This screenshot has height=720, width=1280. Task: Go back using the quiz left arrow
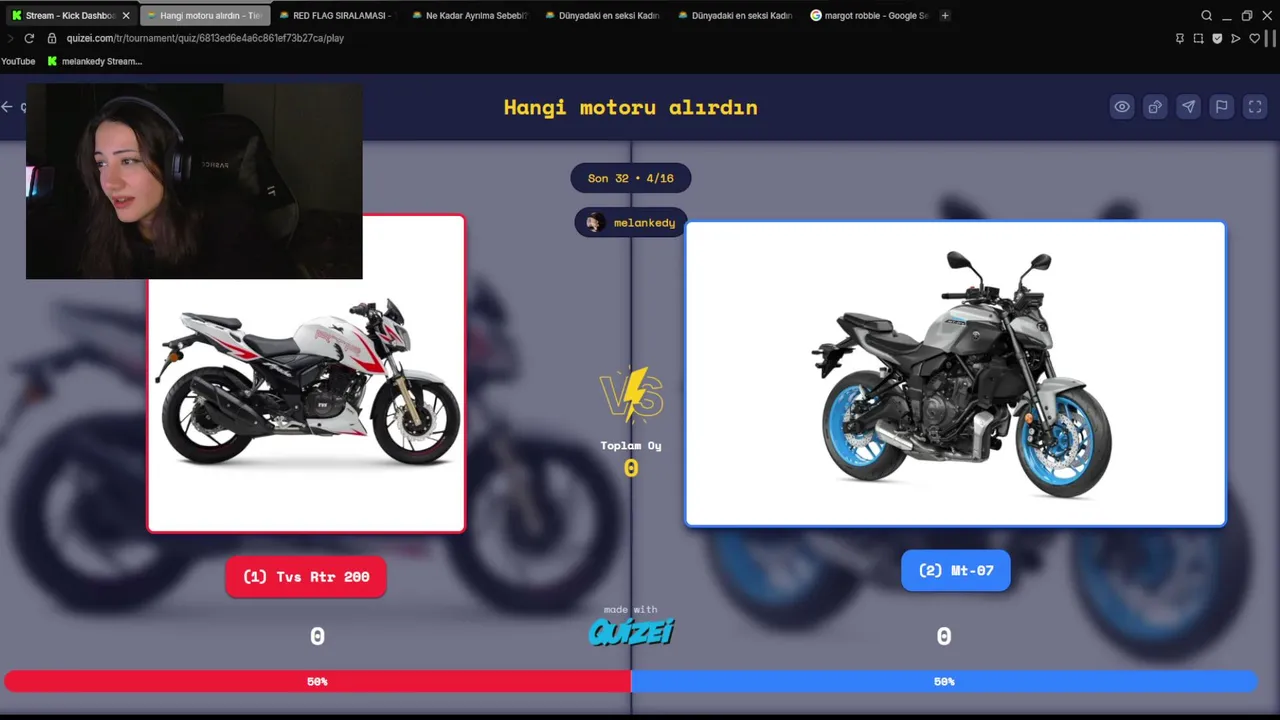coord(8,107)
